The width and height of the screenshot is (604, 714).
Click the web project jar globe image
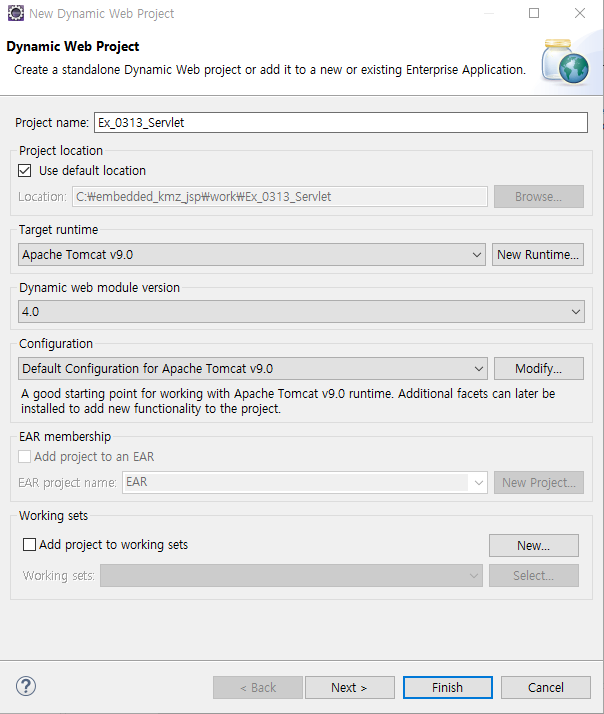(565, 62)
